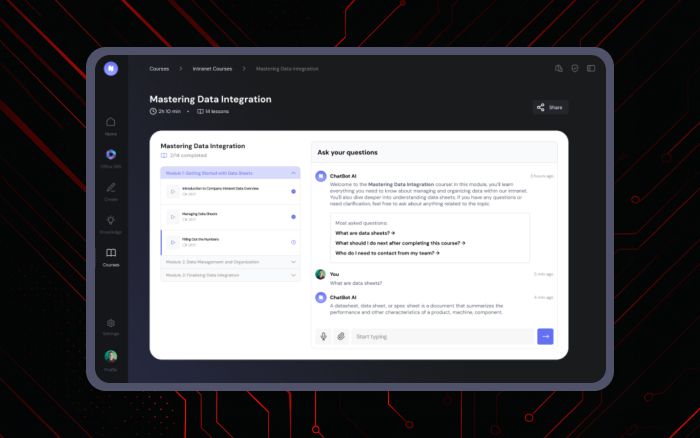Click the first ChatBot AI avatar
Viewport: 700px width, 438px height.
tap(321, 176)
